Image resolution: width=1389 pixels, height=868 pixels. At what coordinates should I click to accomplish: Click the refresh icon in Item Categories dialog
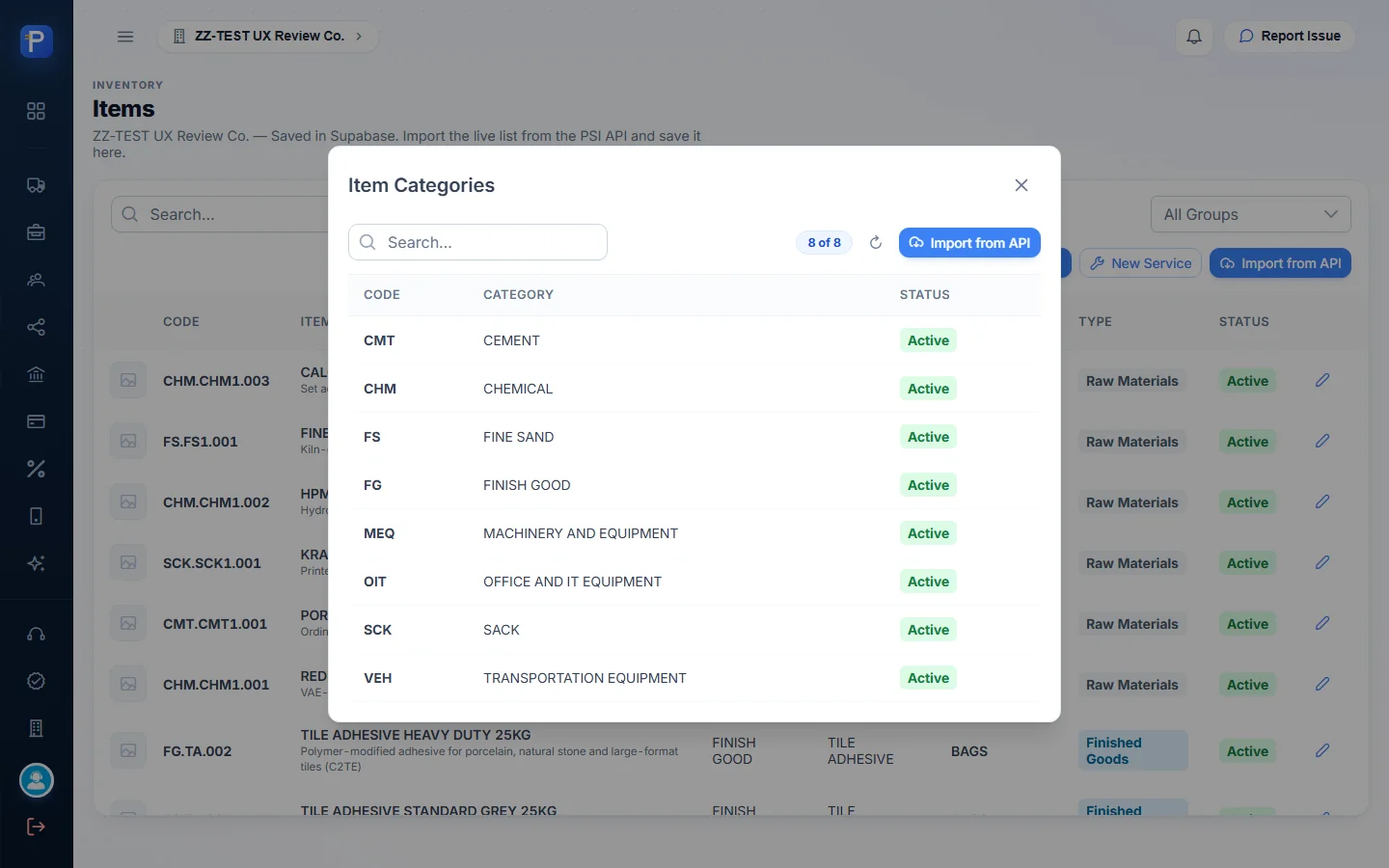[x=876, y=243]
